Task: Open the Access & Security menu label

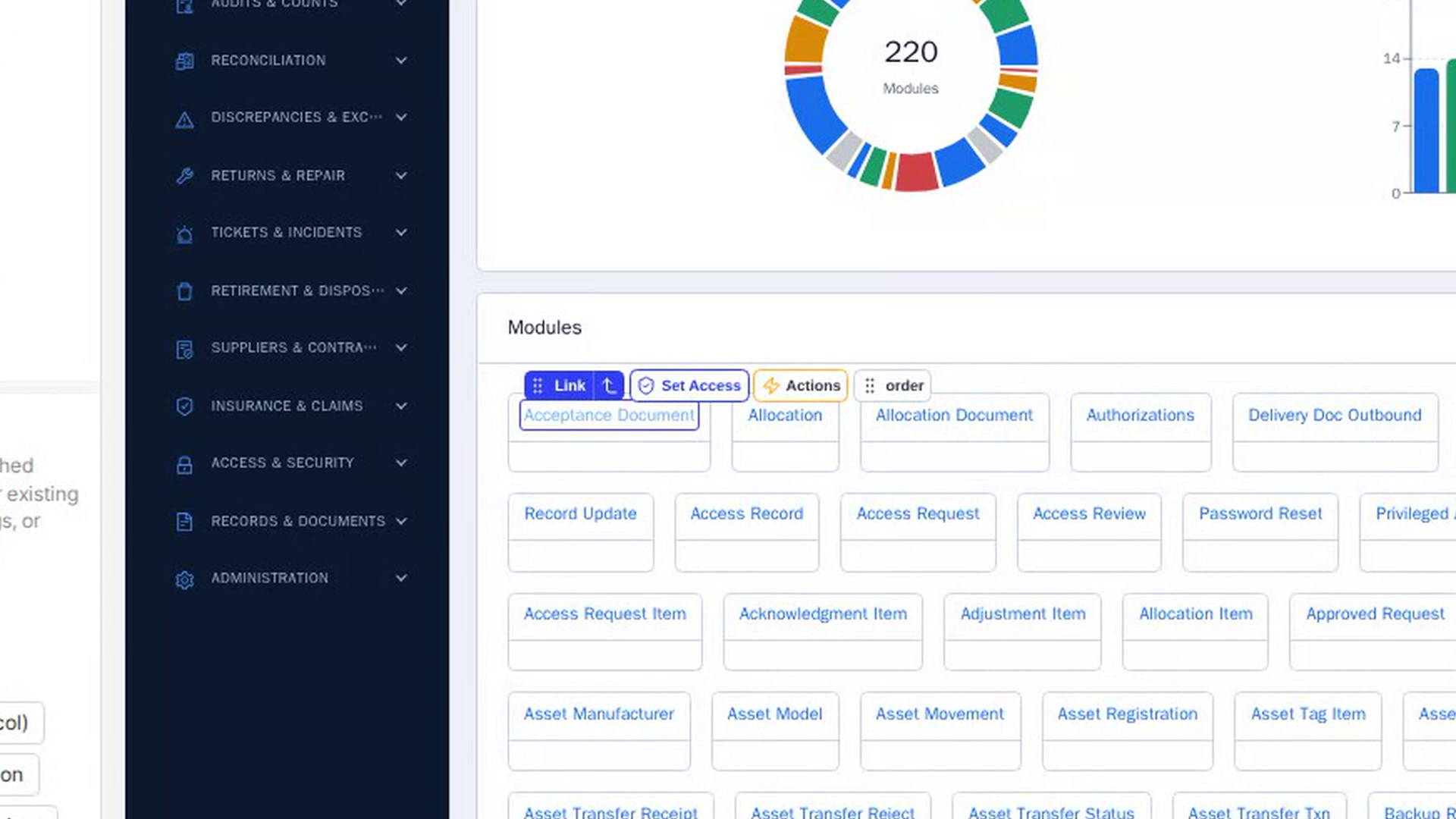Action: (282, 463)
